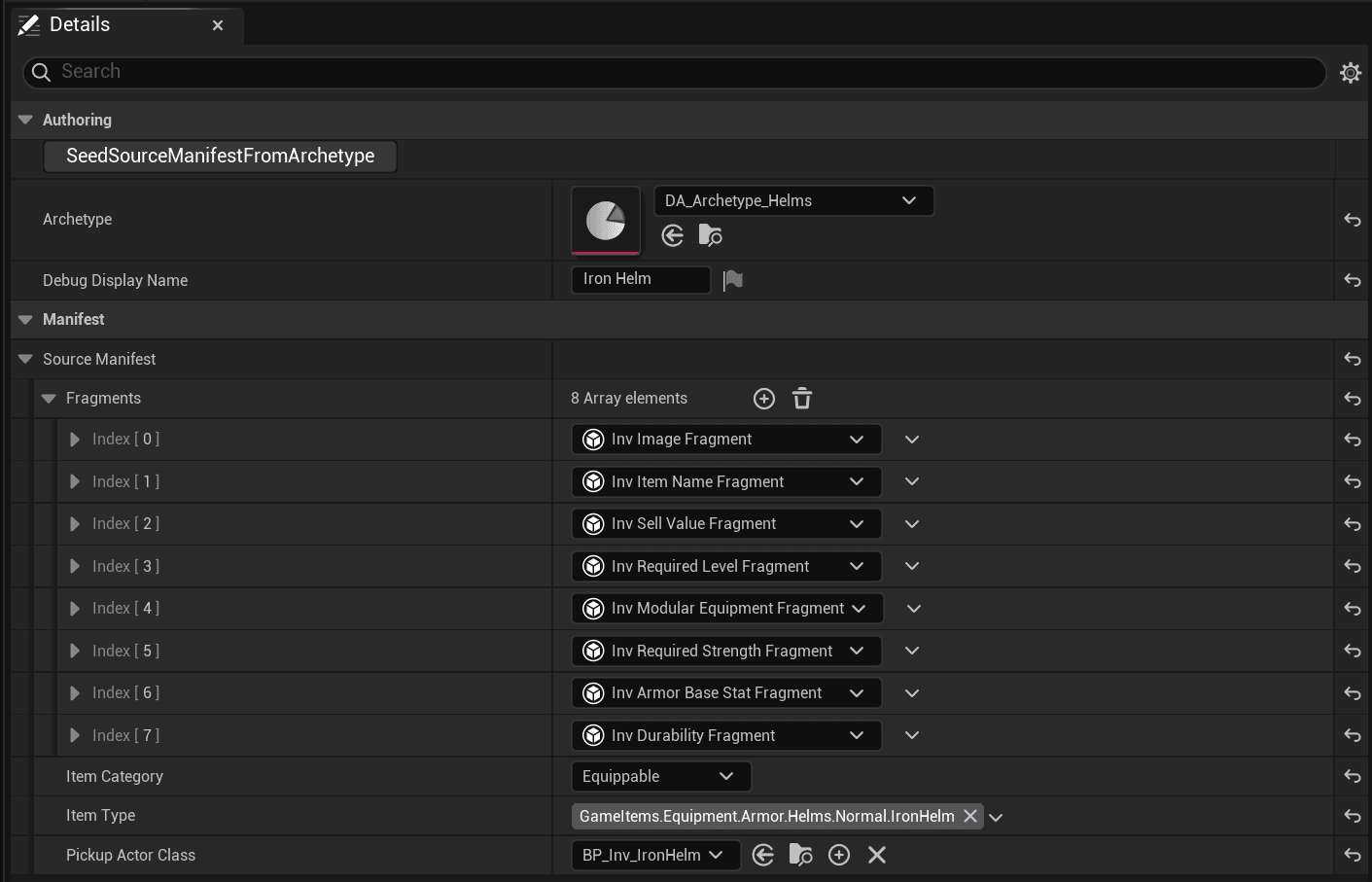Collapse the Source Manifest row
Screen dimensions: 1372x882
coord(25,359)
